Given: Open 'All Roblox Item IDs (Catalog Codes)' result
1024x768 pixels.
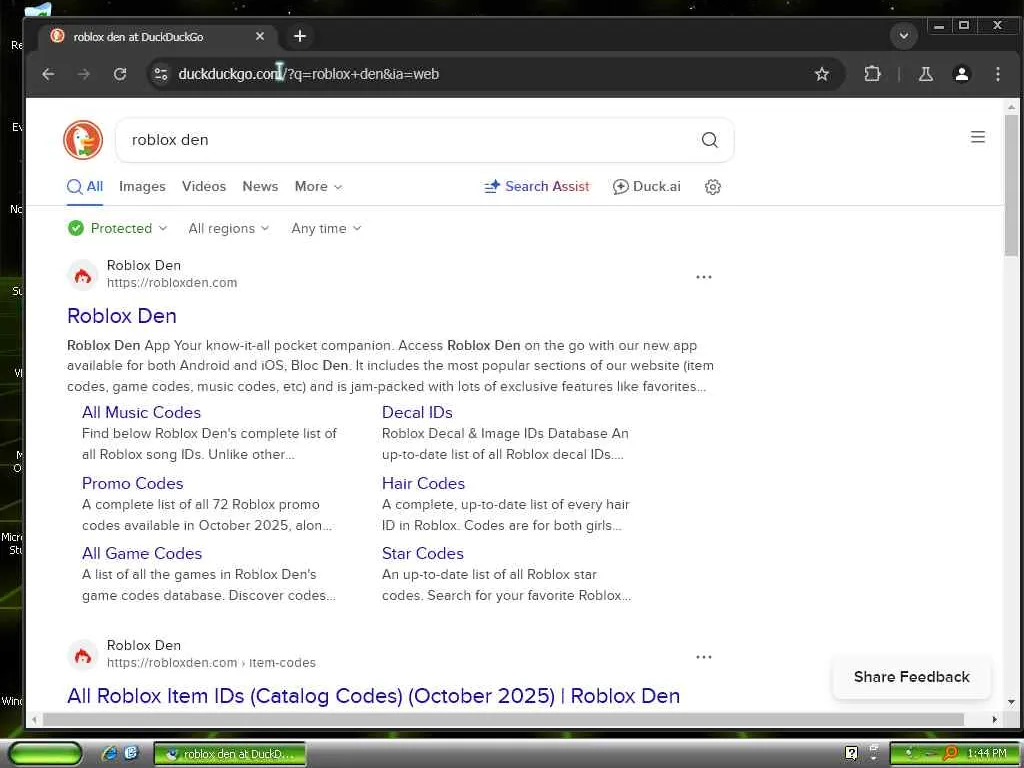Looking at the screenshot, I should click(374, 696).
